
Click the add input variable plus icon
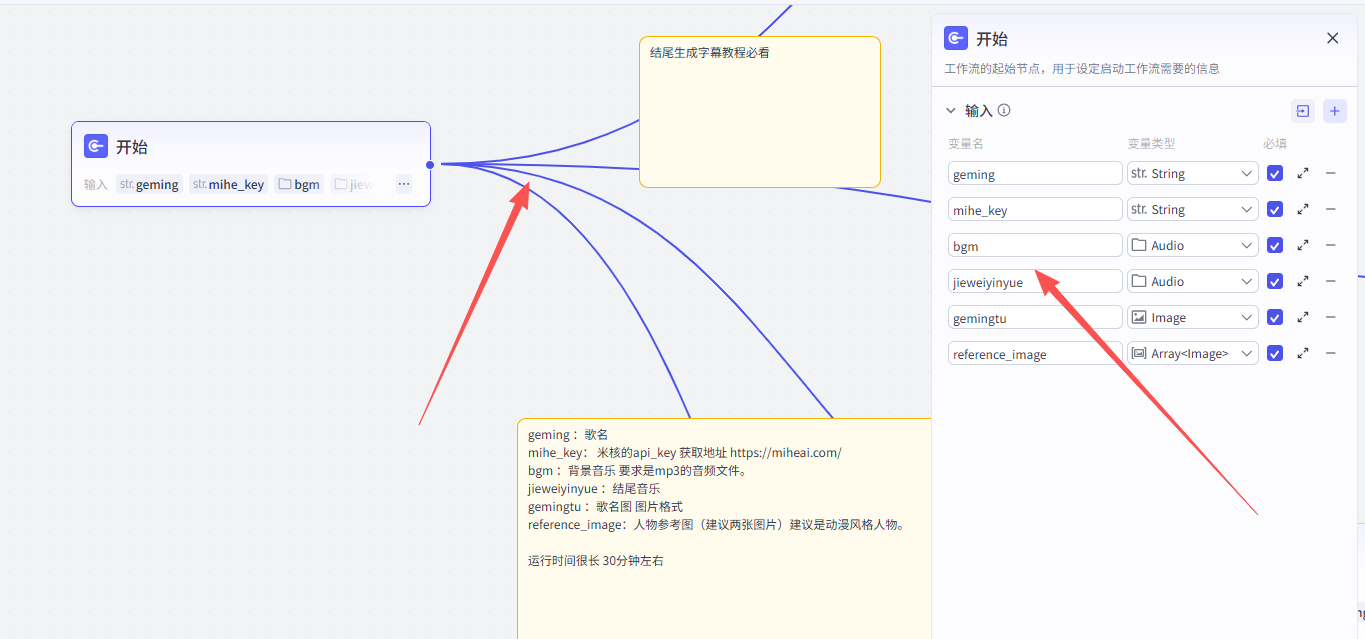point(1334,111)
